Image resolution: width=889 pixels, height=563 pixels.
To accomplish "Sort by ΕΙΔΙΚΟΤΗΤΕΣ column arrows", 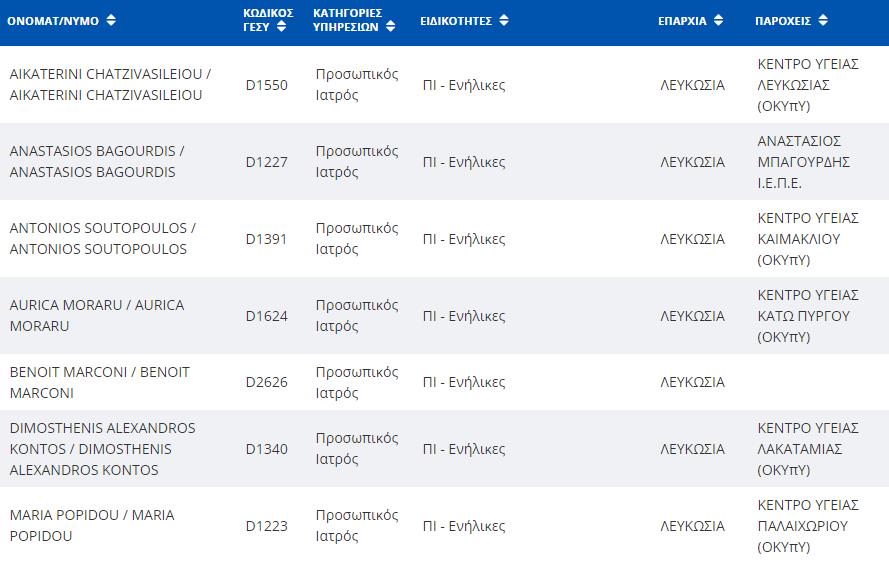I will 504,20.
